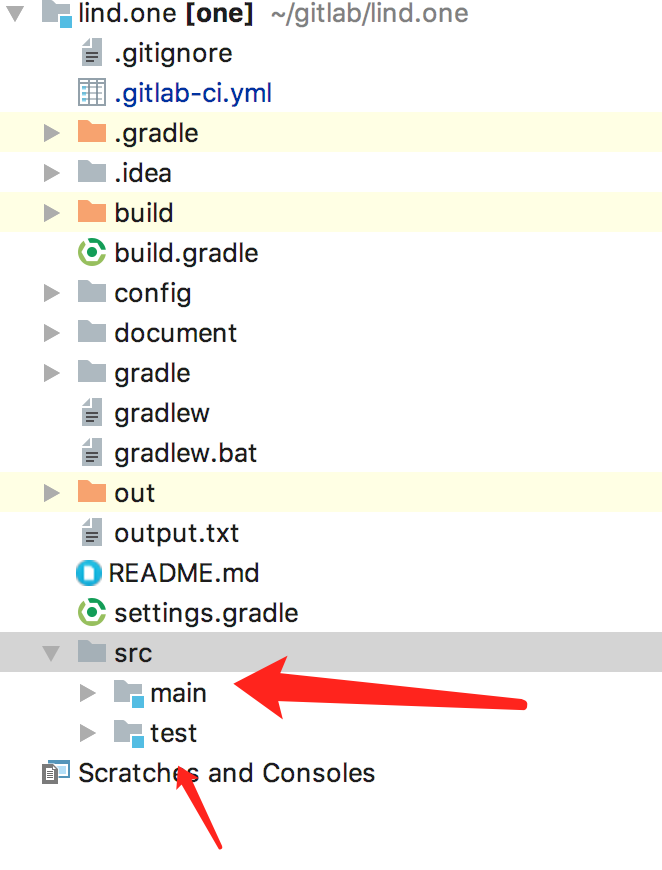Click the Gradle icon beside build.gradle
662x870 pixels.
click(91, 253)
